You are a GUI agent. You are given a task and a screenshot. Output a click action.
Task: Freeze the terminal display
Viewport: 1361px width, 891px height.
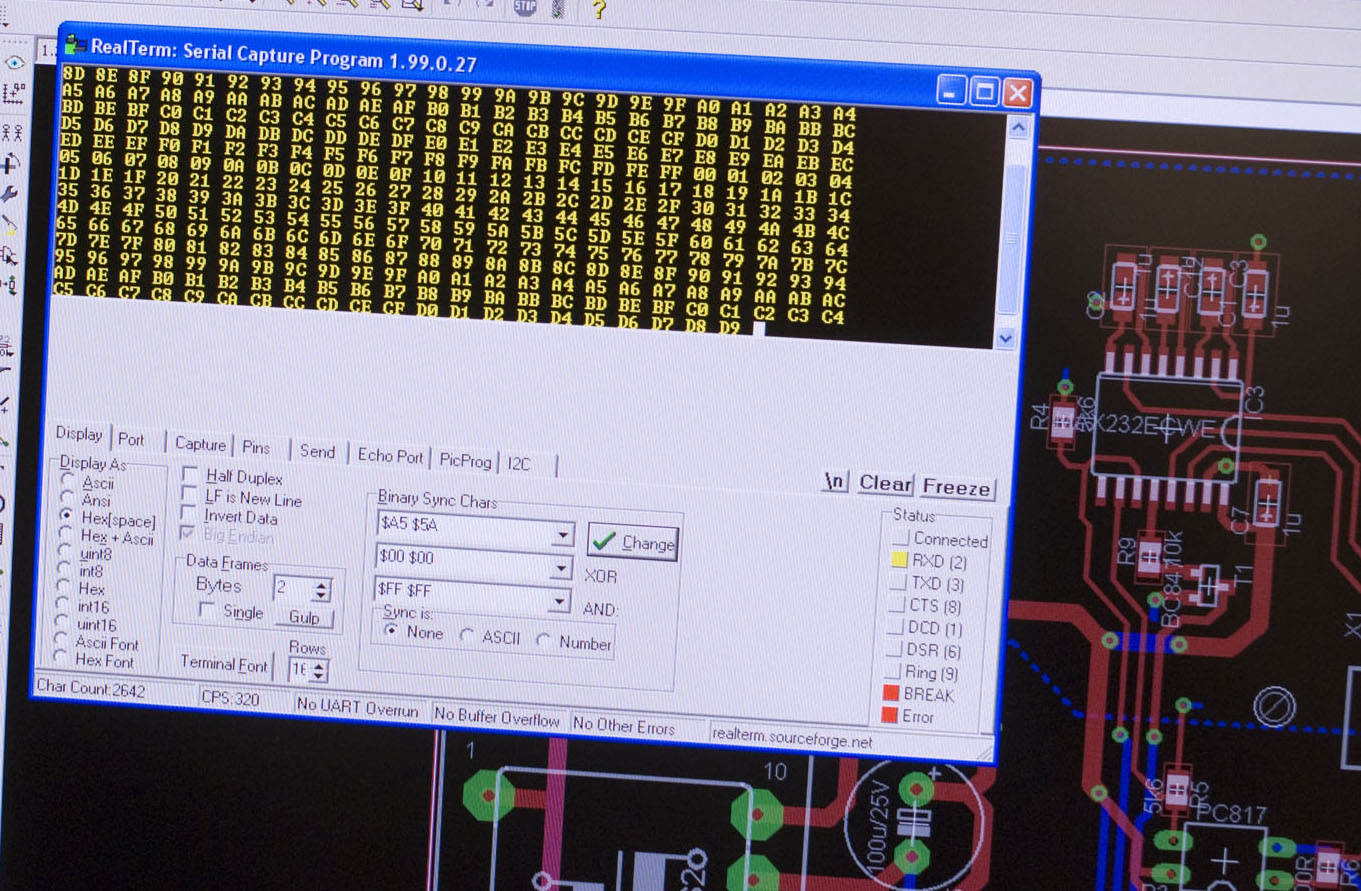pyautogui.click(x=956, y=487)
